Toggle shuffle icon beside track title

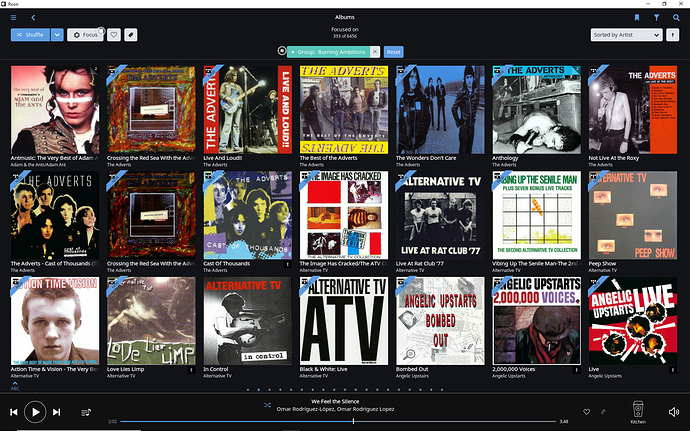click(x=267, y=405)
